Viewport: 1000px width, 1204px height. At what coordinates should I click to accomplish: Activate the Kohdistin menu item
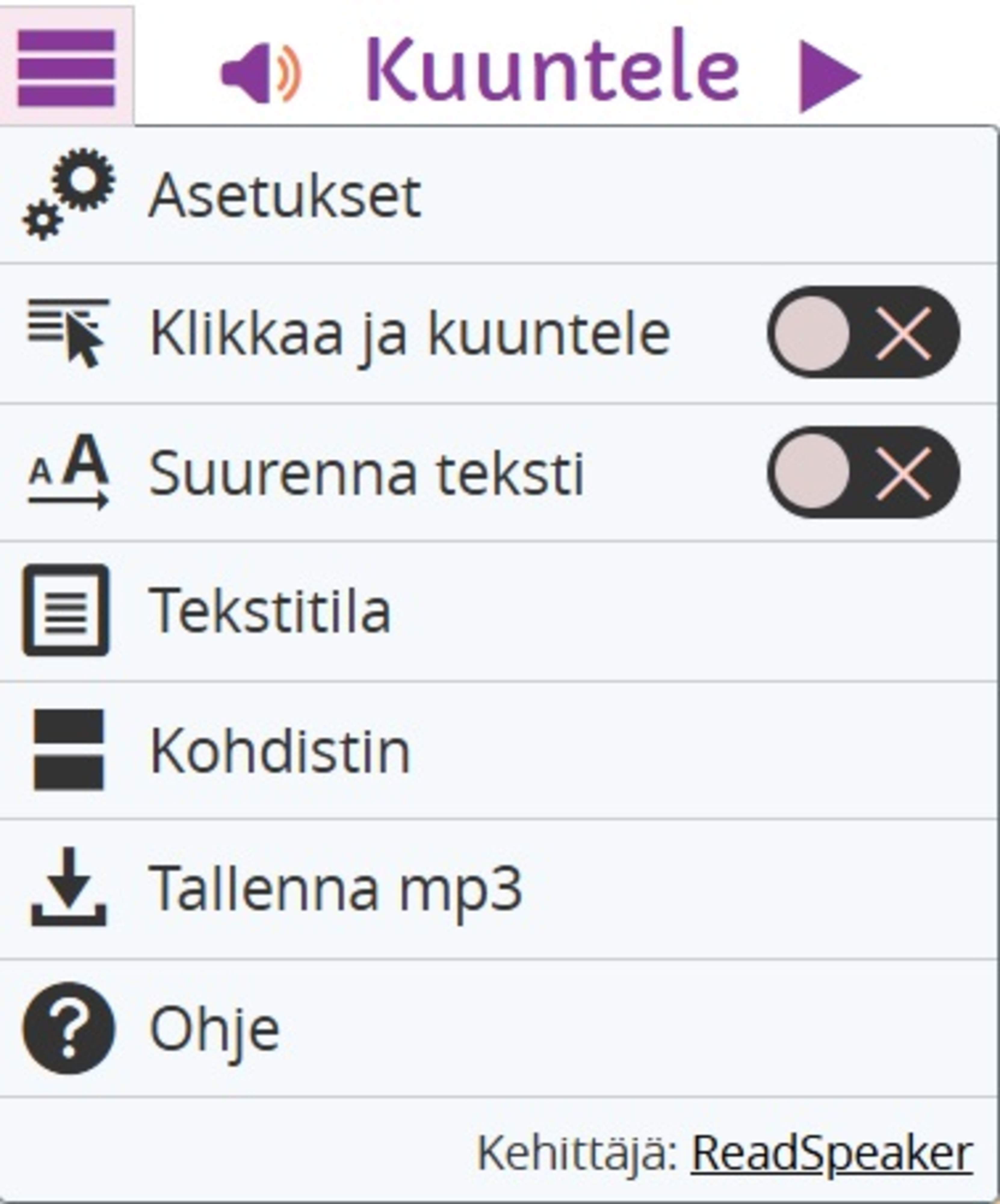tap(499, 750)
